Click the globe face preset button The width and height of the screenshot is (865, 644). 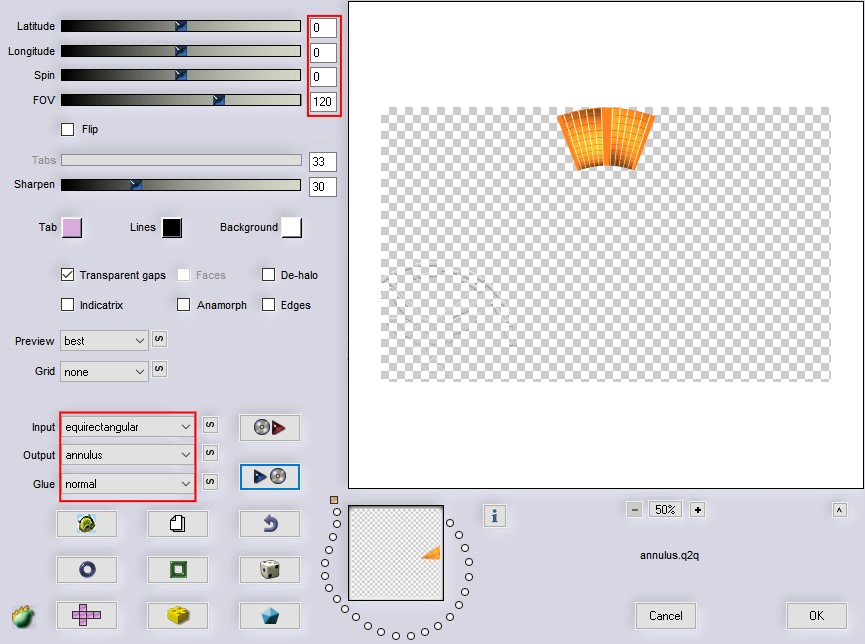click(x=87, y=523)
